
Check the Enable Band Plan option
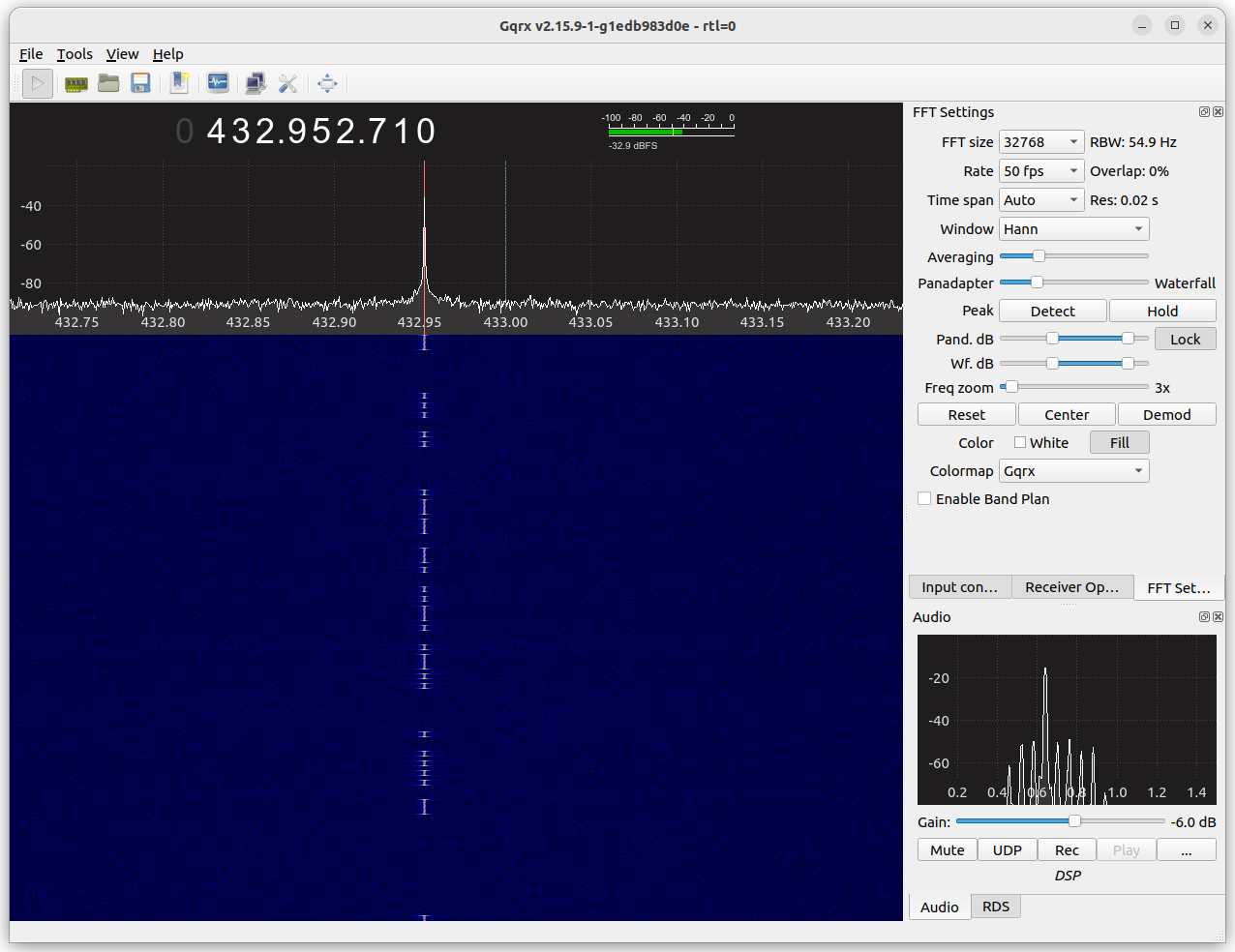pos(924,498)
